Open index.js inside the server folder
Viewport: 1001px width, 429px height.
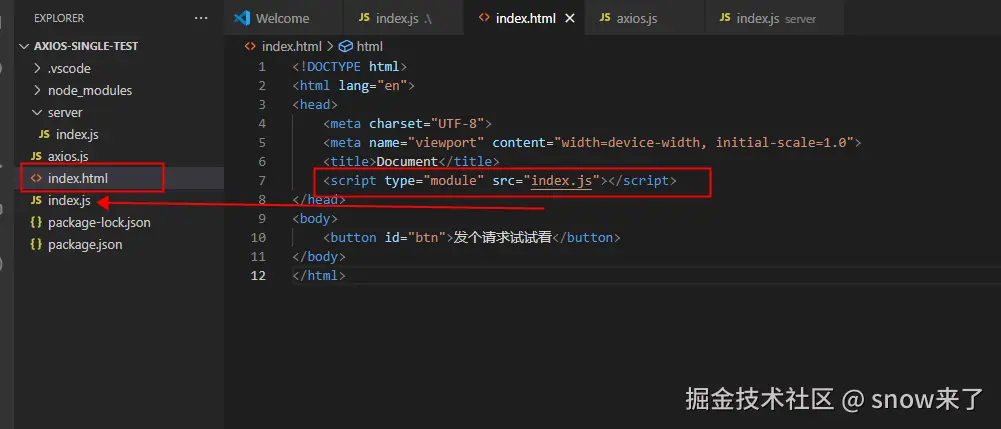77,135
